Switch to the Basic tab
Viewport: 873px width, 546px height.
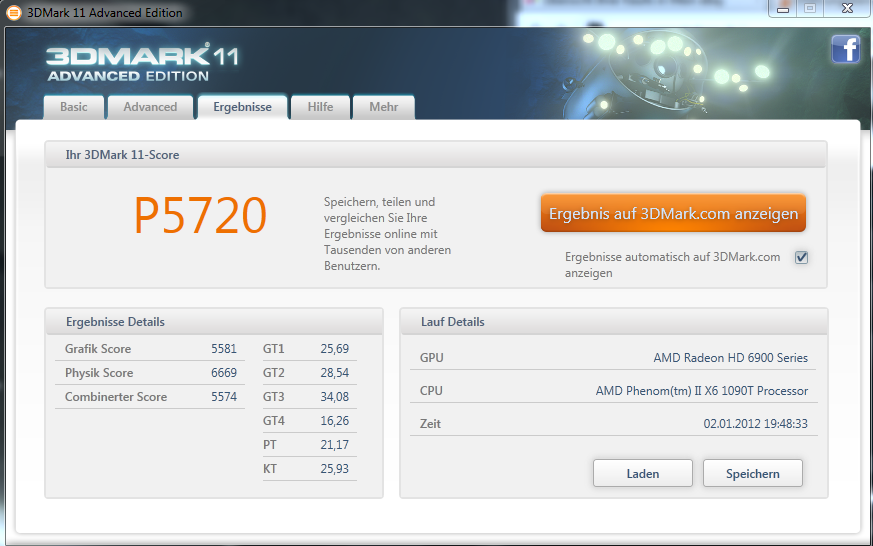(x=74, y=107)
